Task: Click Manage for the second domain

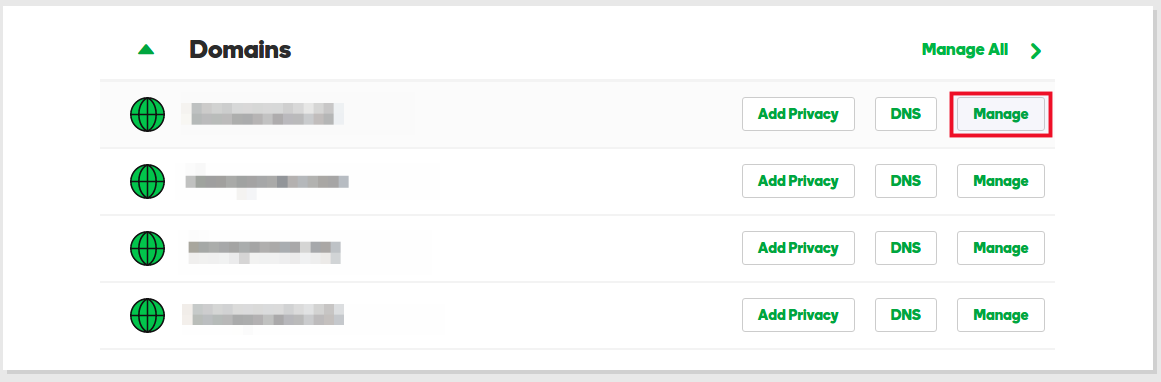Action: coord(1000,181)
